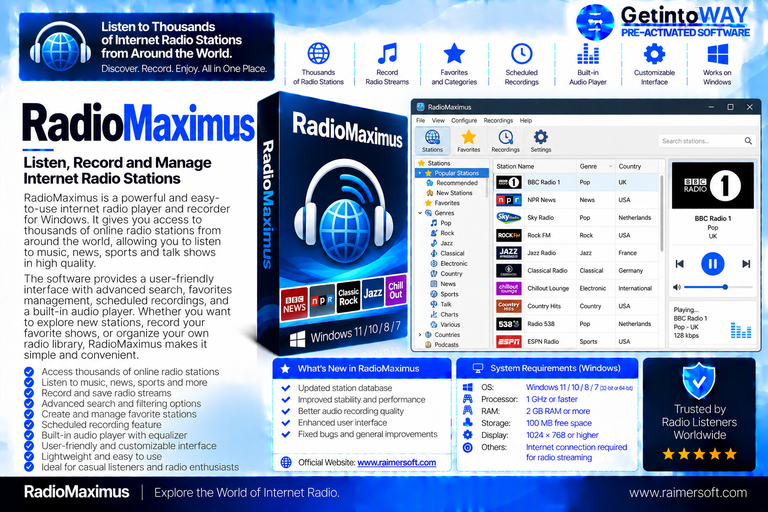Click the Customizable Interface gear icon
768x512 pixels.
coord(654,54)
